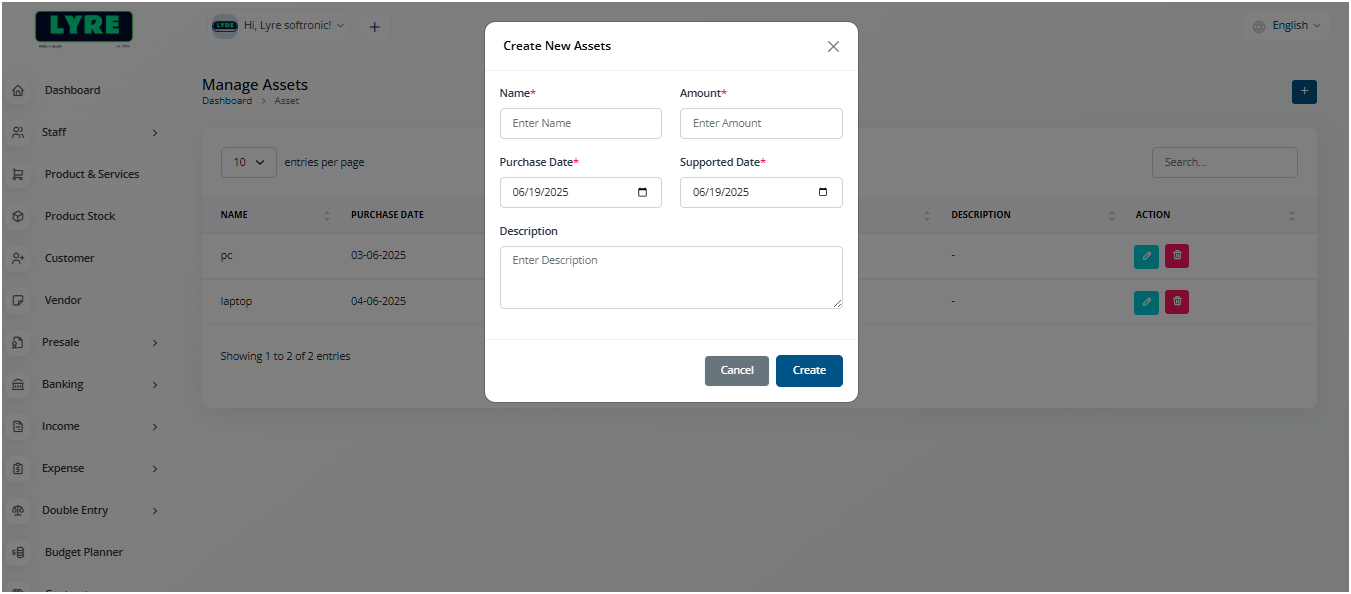Open the Budget Planner sidebar item

[82, 552]
